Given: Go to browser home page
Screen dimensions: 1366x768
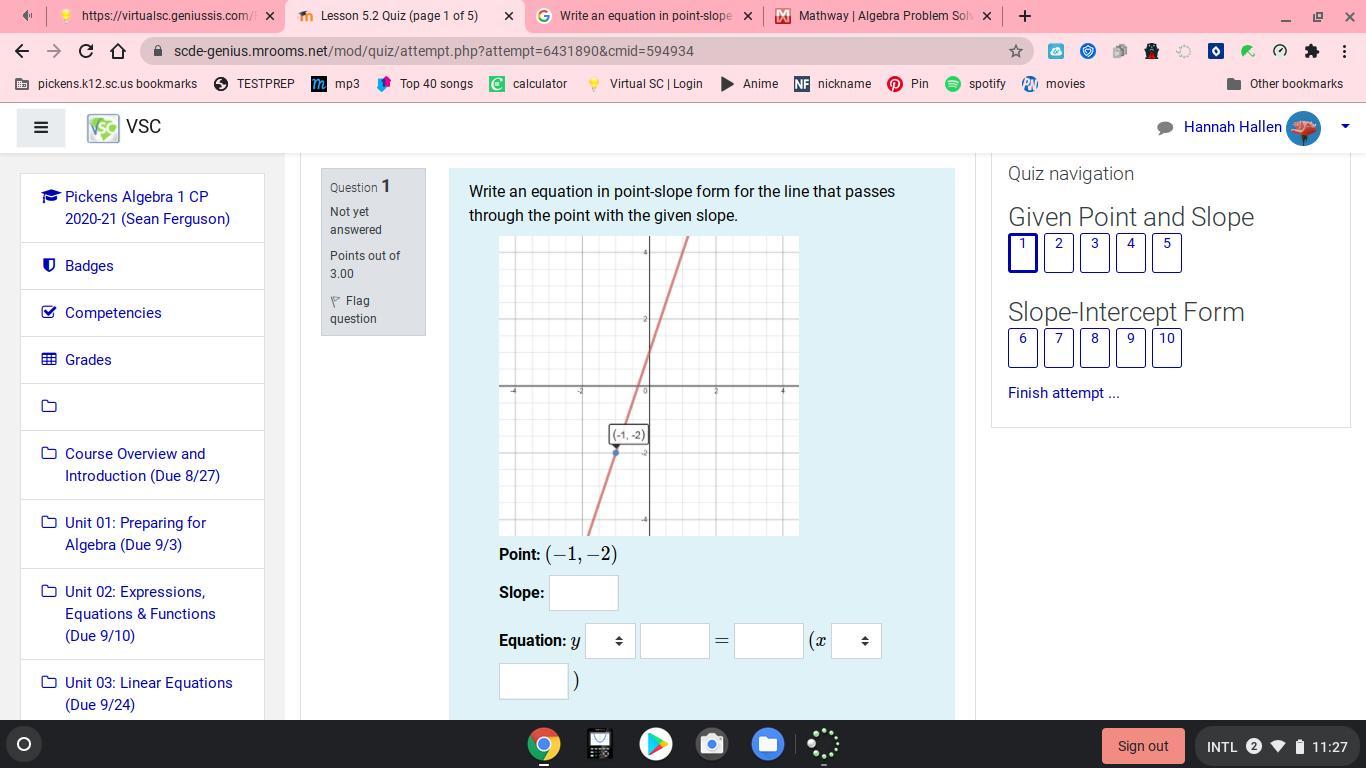Looking at the screenshot, I should [x=118, y=51].
